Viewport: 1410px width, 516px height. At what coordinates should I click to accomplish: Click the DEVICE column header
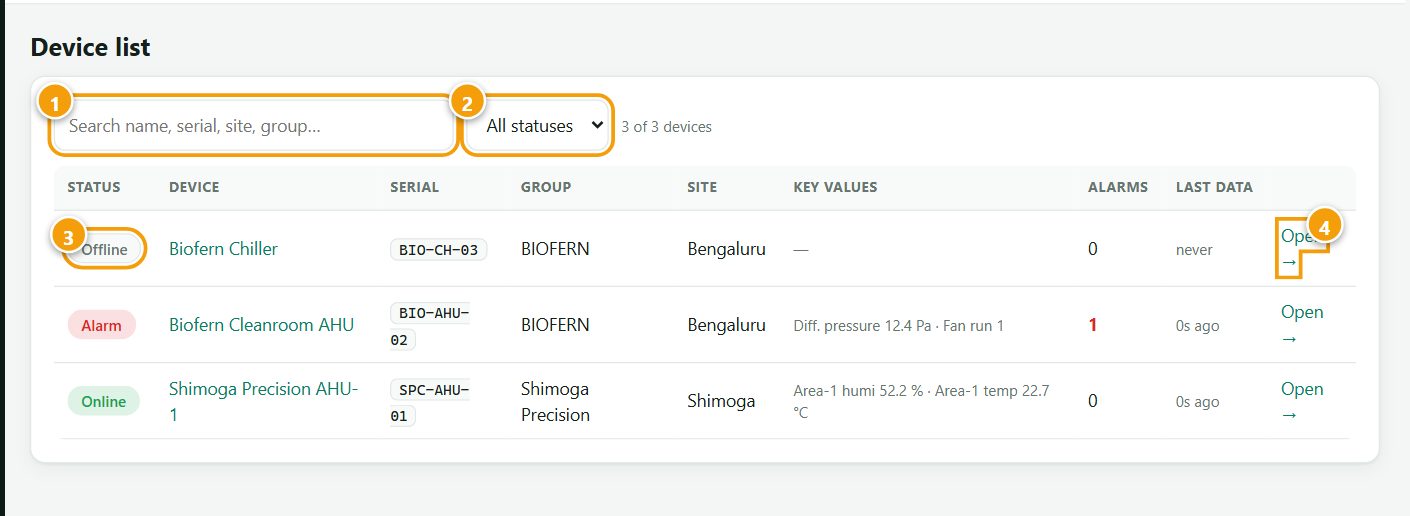pyautogui.click(x=194, y=187)
